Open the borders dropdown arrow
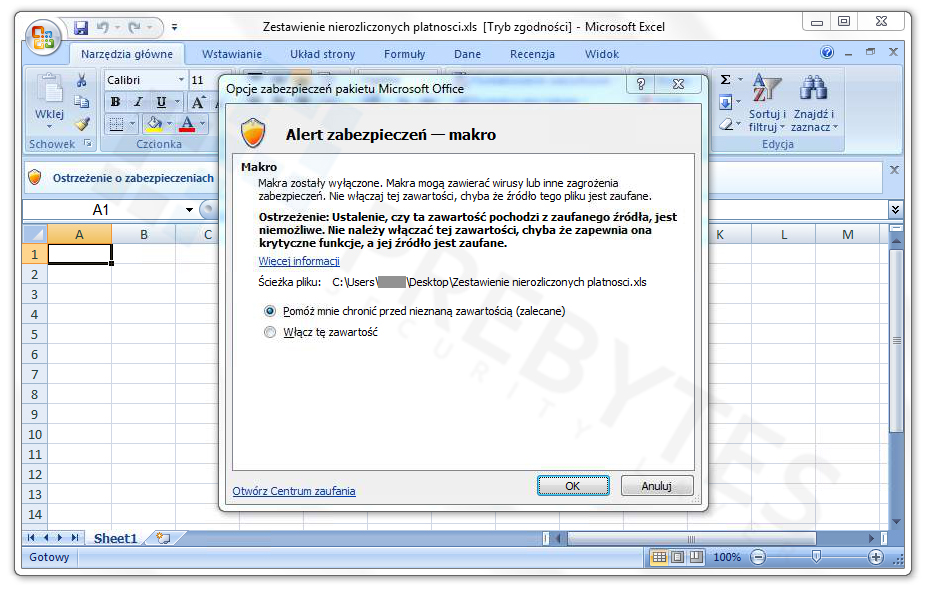Viewport: 928px width, 589px height. point(132,124)
